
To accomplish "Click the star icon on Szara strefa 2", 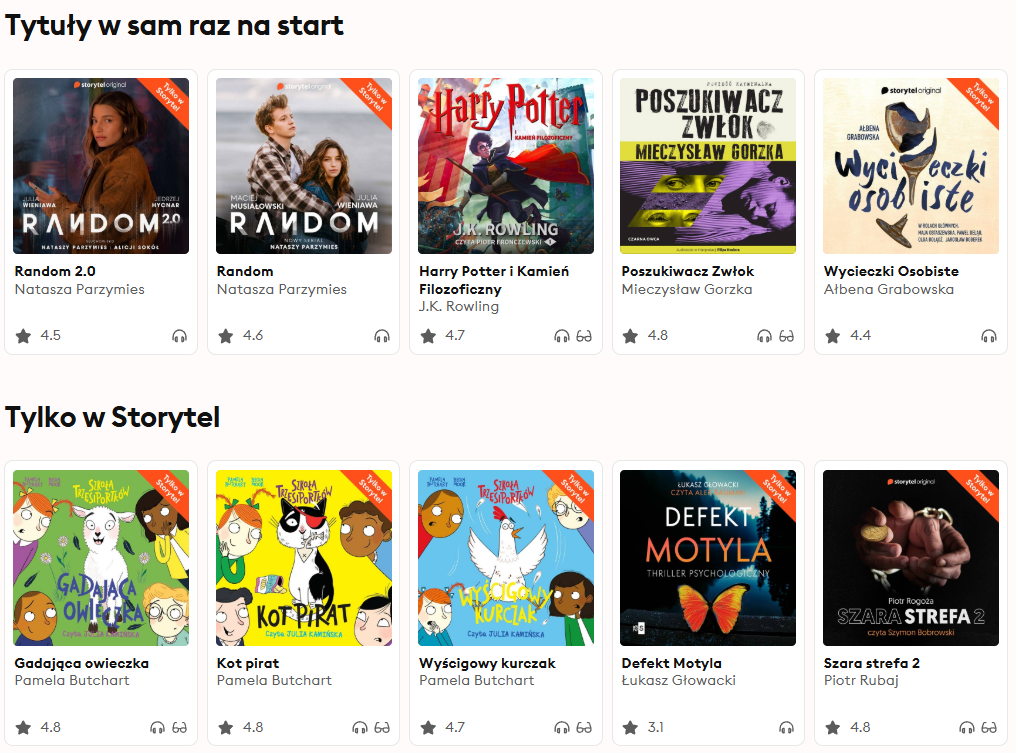I will tap(832, 728).
